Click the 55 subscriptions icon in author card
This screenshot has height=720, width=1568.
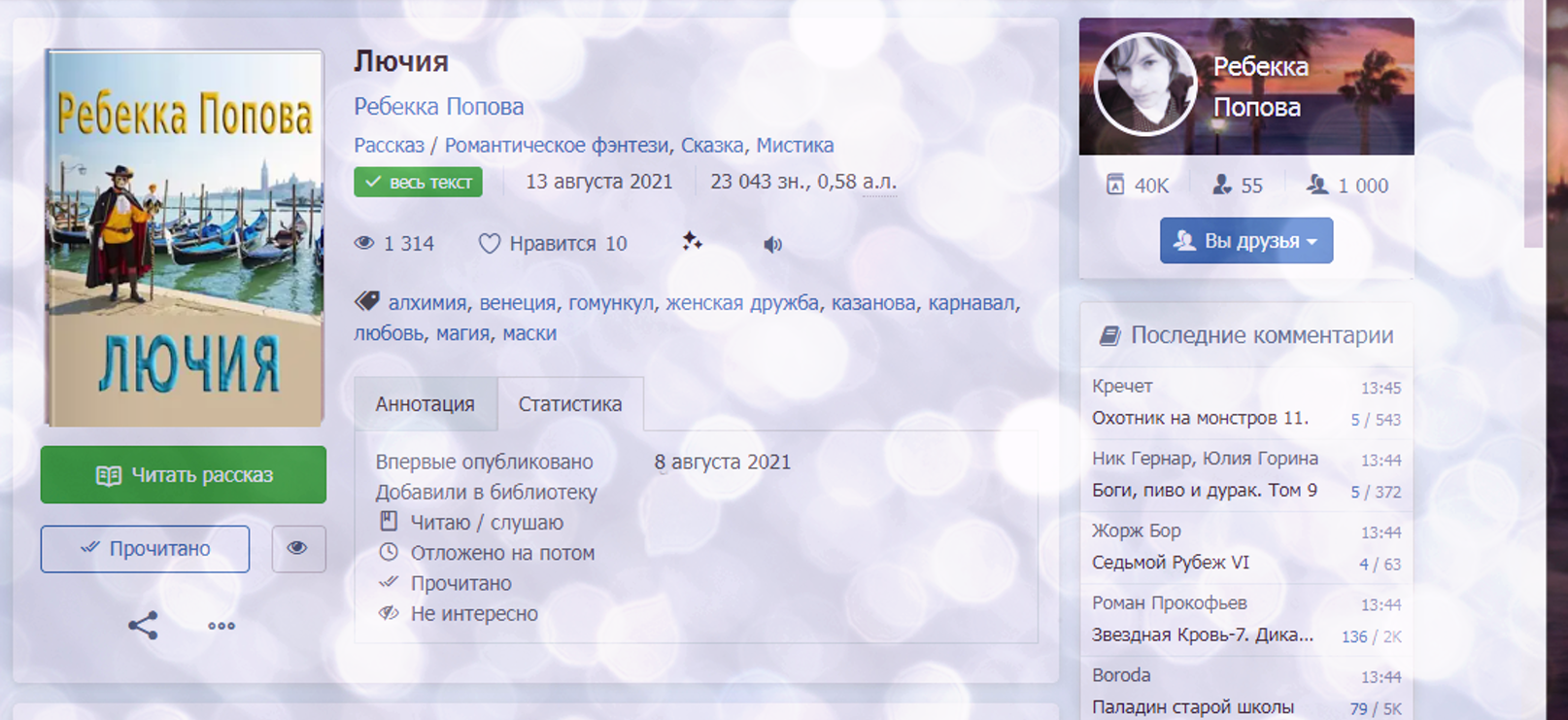point(1222,185)
